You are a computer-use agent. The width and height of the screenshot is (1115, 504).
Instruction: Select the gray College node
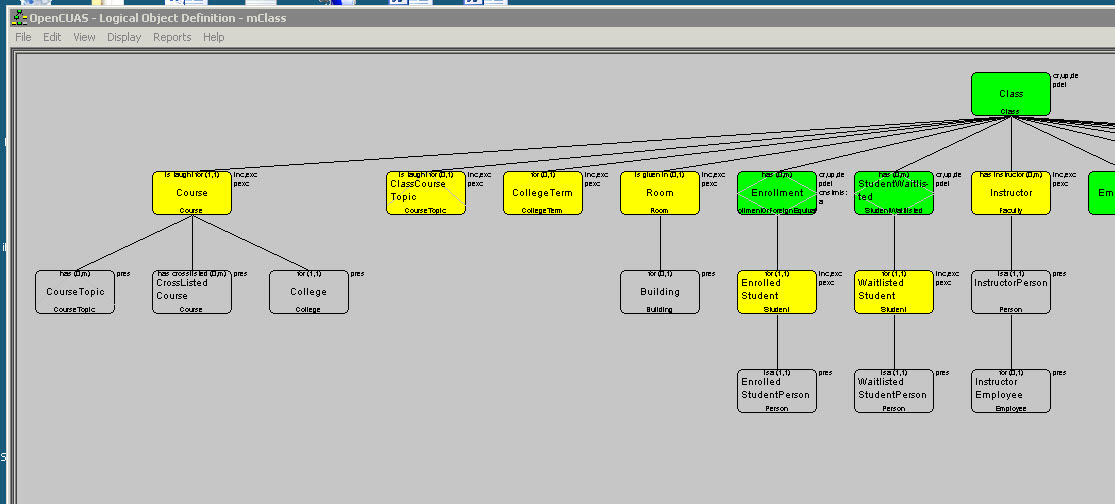[309, 291]
